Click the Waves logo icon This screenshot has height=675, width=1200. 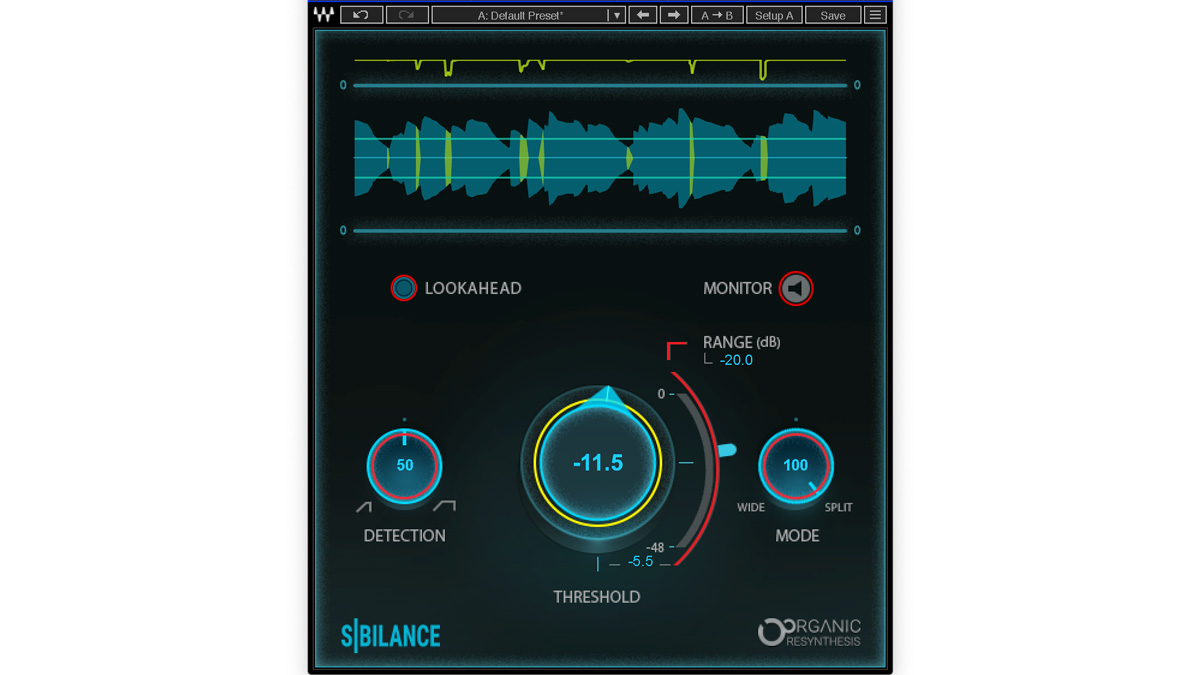tap(324, 15)
